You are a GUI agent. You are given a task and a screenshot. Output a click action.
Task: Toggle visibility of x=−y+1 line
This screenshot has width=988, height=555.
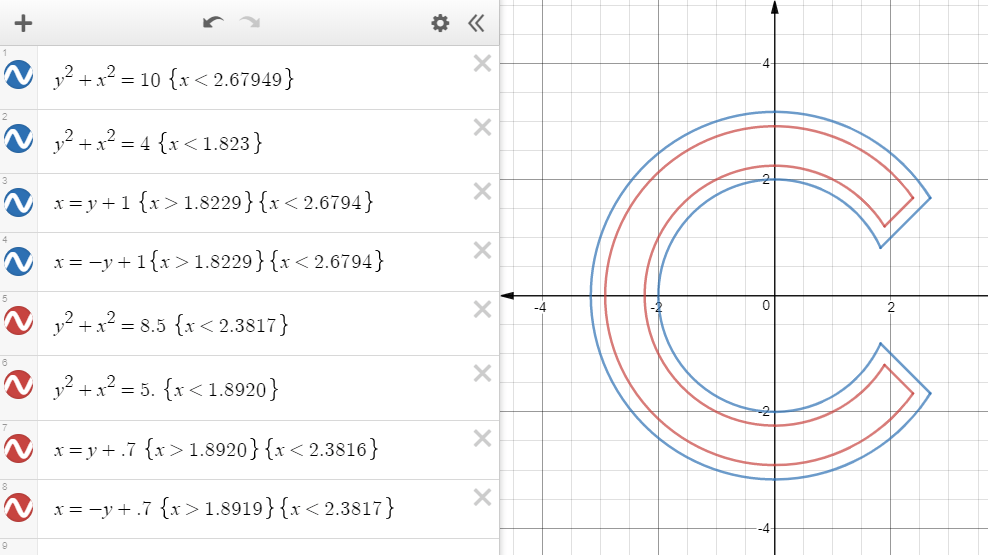[x=18, y=261]
